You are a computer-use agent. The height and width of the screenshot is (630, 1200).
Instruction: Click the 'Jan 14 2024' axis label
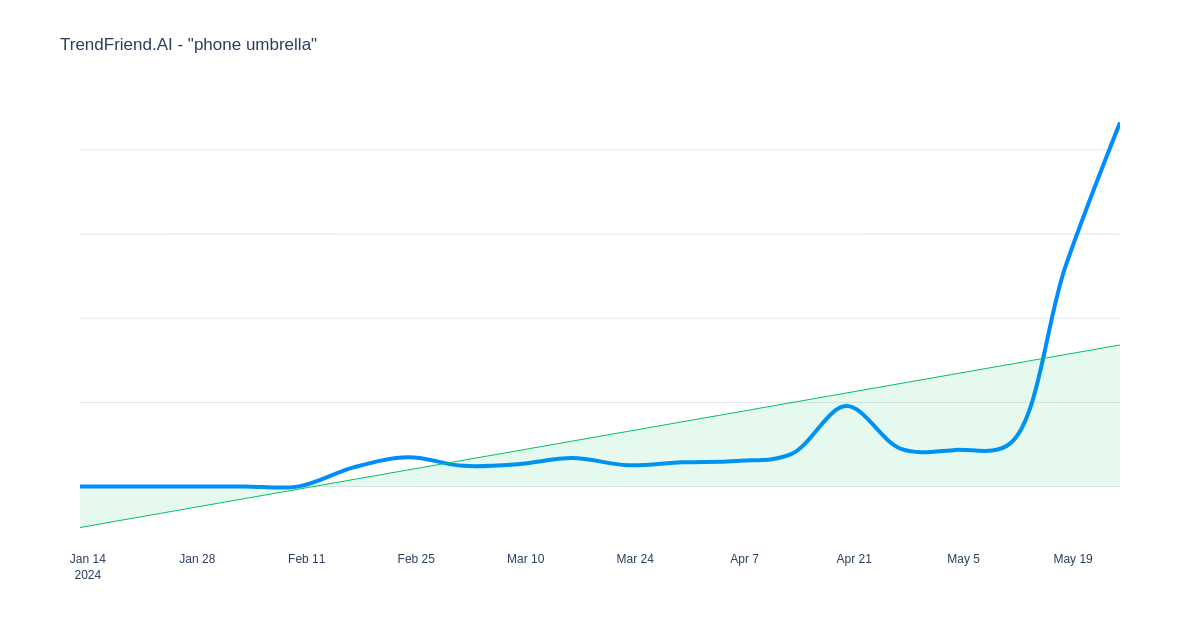[88, 567]
